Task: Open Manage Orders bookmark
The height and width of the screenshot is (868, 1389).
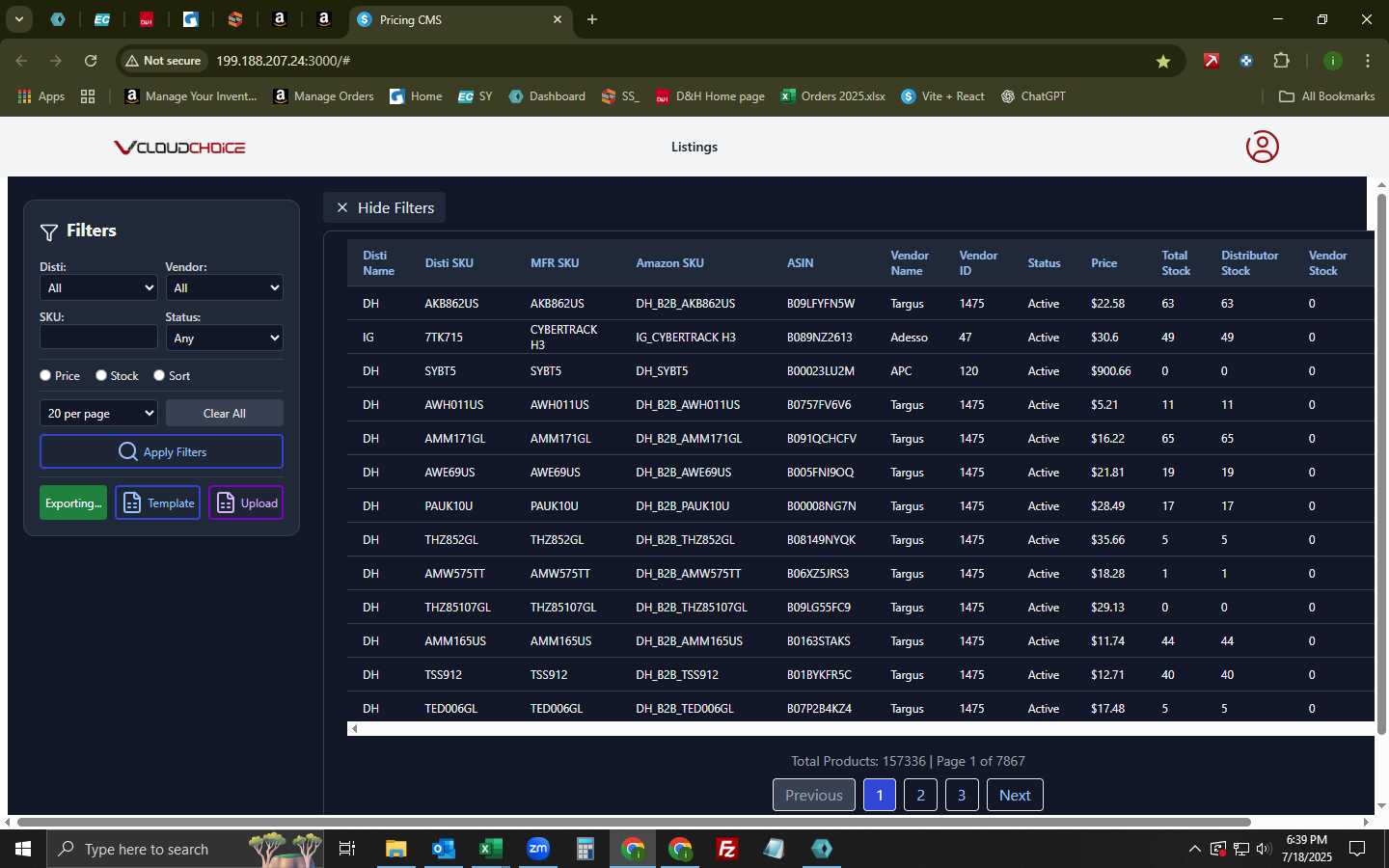Action: point(324,96)
